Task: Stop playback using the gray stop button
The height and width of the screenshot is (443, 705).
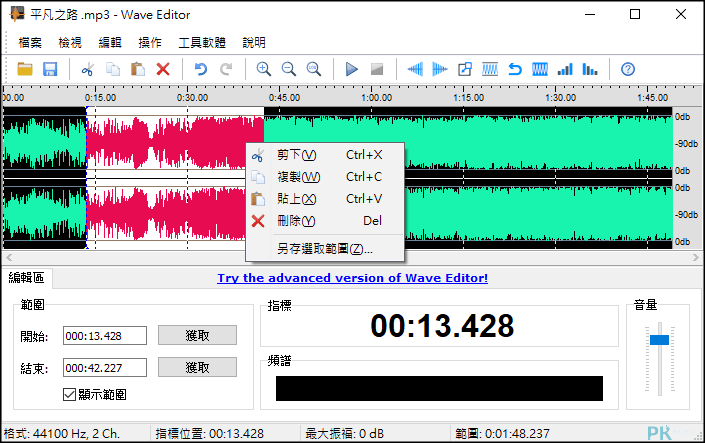Action: [377, 69]
